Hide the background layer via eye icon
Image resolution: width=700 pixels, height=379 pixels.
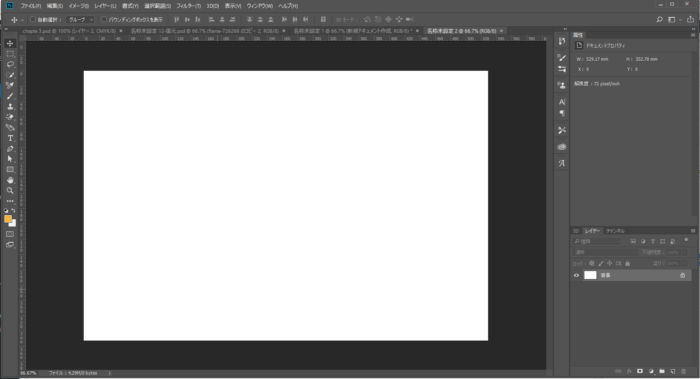click(576, 275)
